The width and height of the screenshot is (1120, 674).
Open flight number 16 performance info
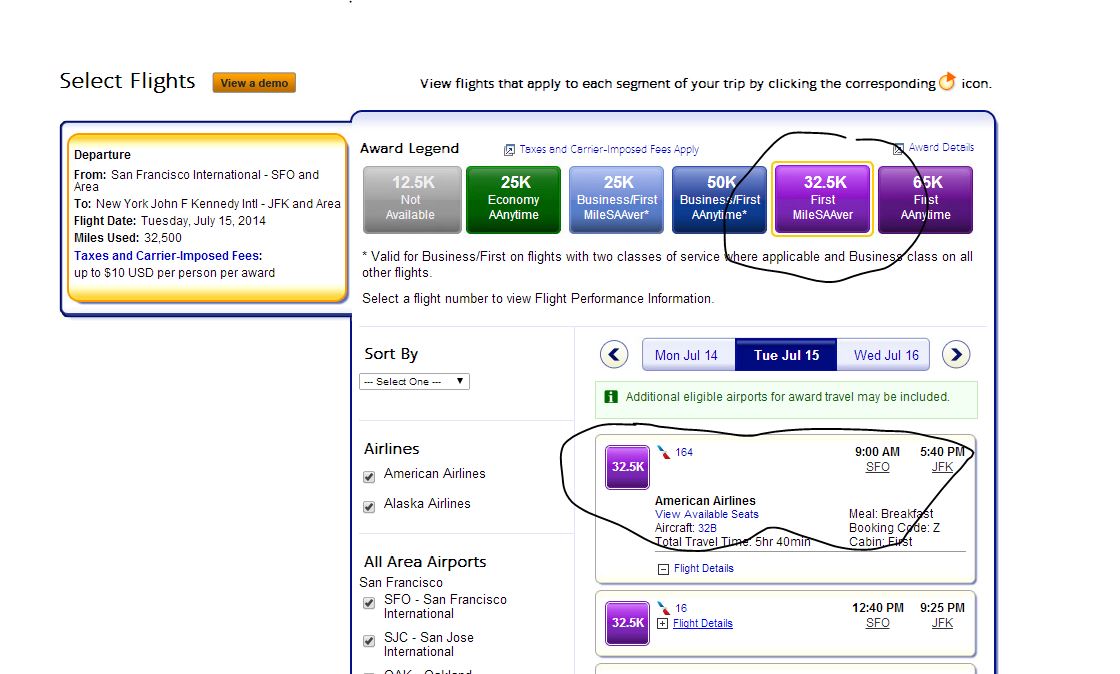[681, 608]
